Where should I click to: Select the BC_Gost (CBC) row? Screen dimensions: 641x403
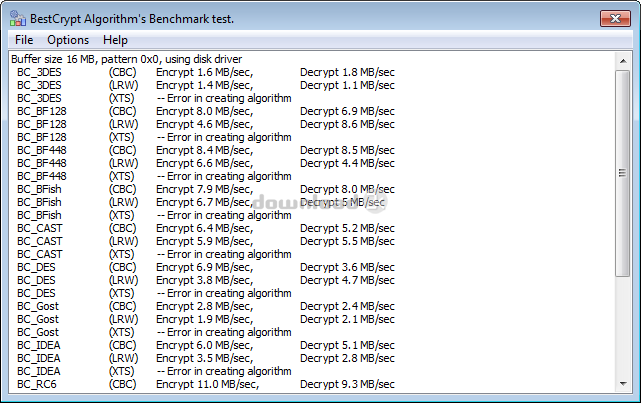(206, 307)
